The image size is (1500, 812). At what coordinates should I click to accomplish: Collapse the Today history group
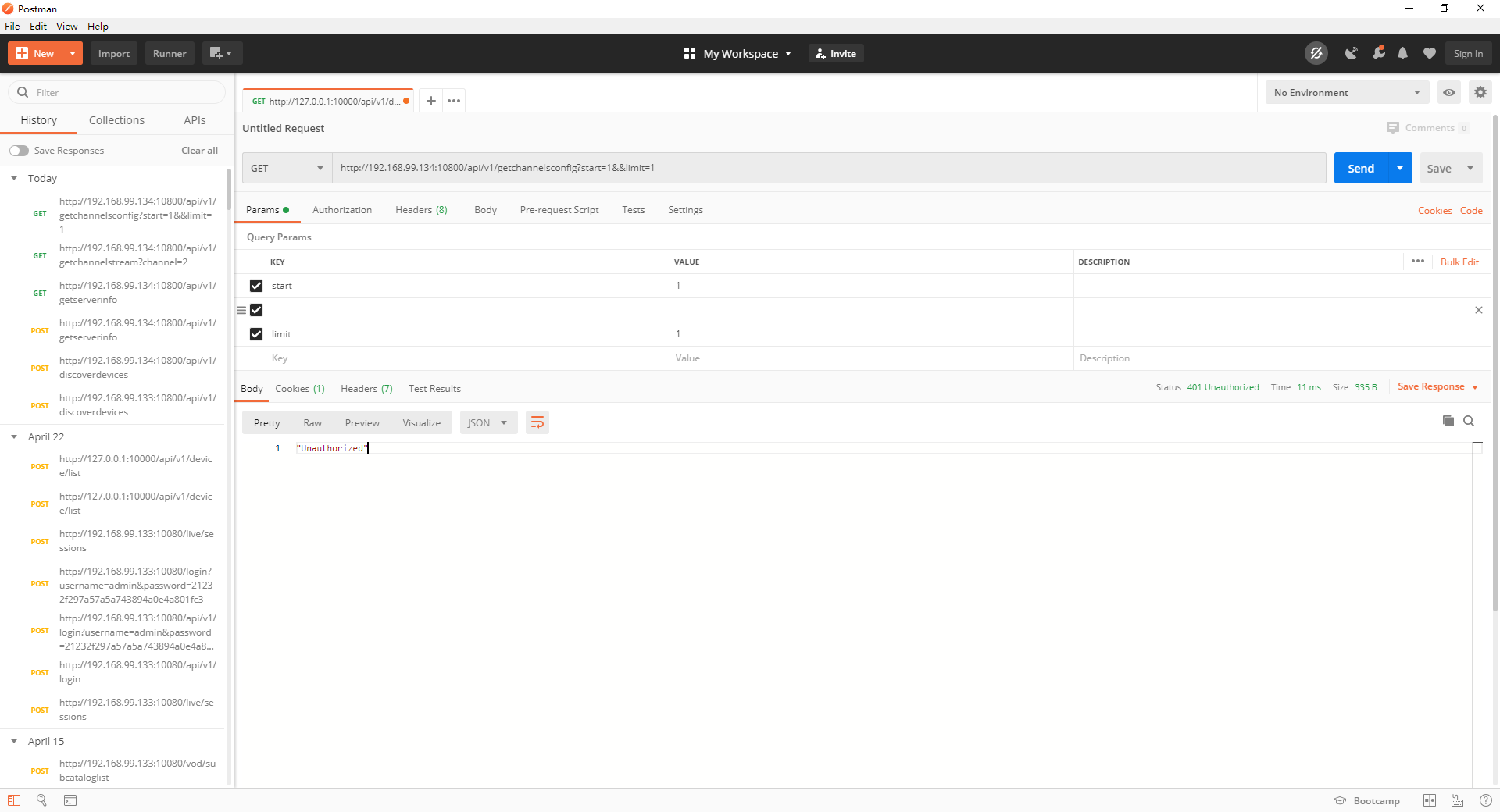[x=14, y=178]
